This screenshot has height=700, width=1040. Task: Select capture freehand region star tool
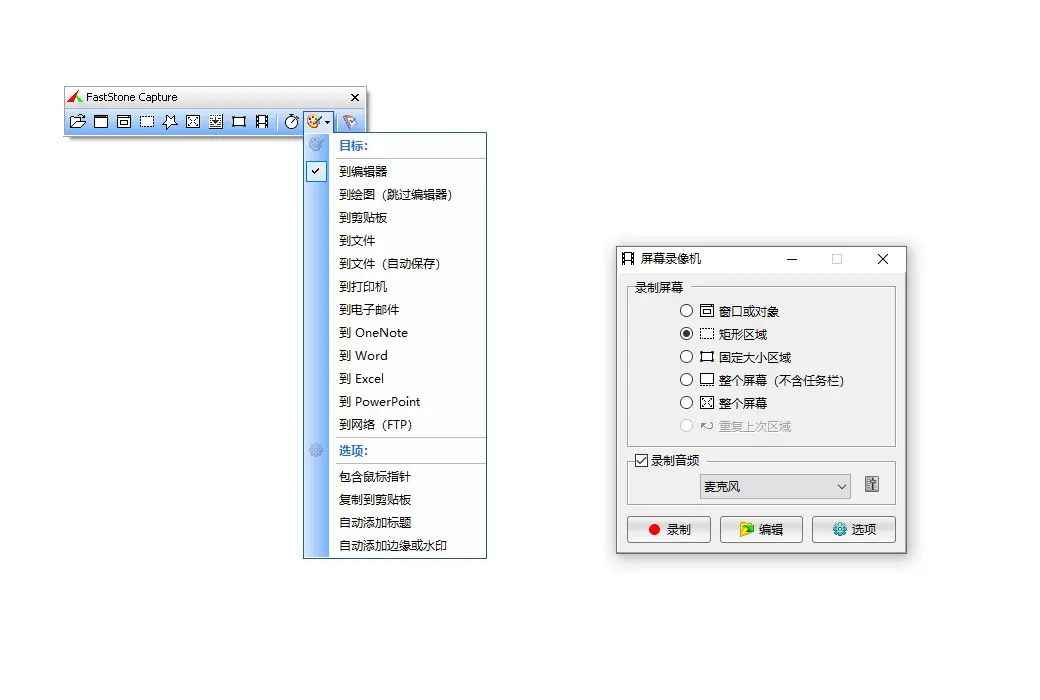170,121
